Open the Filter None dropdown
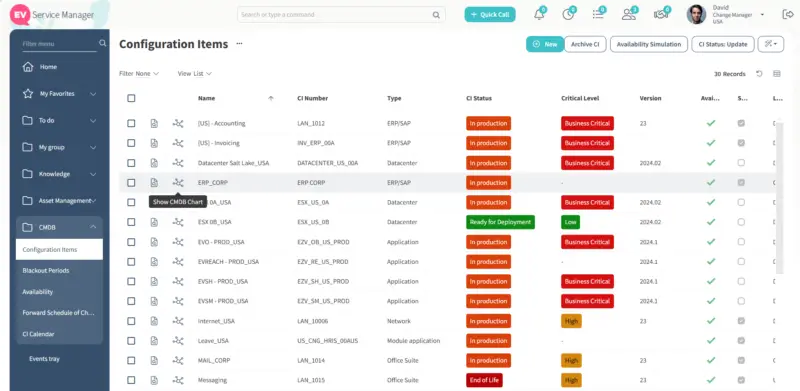Image resolution: width=800 pixels, height=391 pixels. click(139, 74)
